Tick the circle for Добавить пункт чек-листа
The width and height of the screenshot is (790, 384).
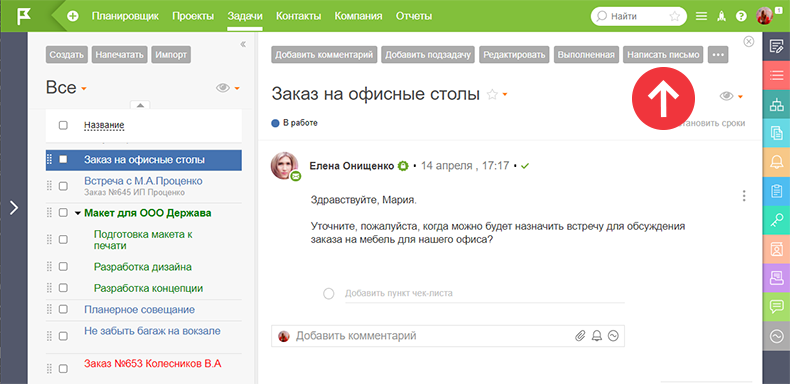328,293
